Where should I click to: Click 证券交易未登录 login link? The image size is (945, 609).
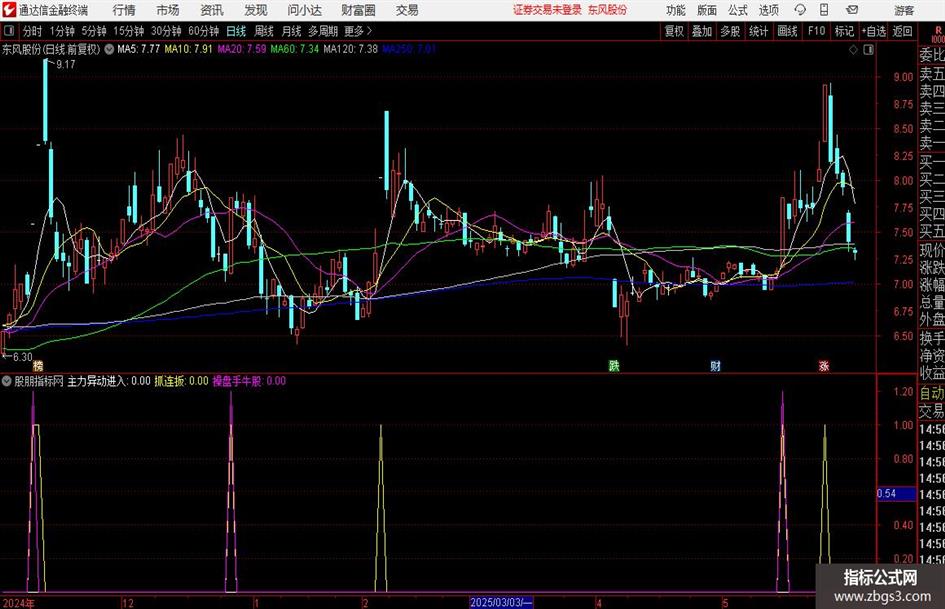coord(547,10)
